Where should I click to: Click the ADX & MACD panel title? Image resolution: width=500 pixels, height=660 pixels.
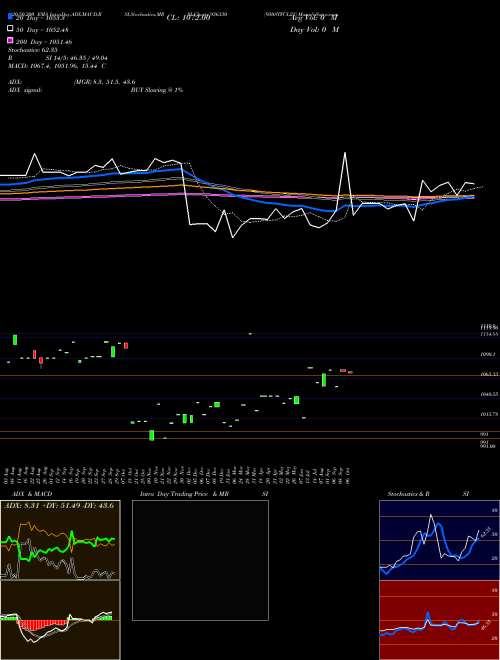(x=32, y=494)
